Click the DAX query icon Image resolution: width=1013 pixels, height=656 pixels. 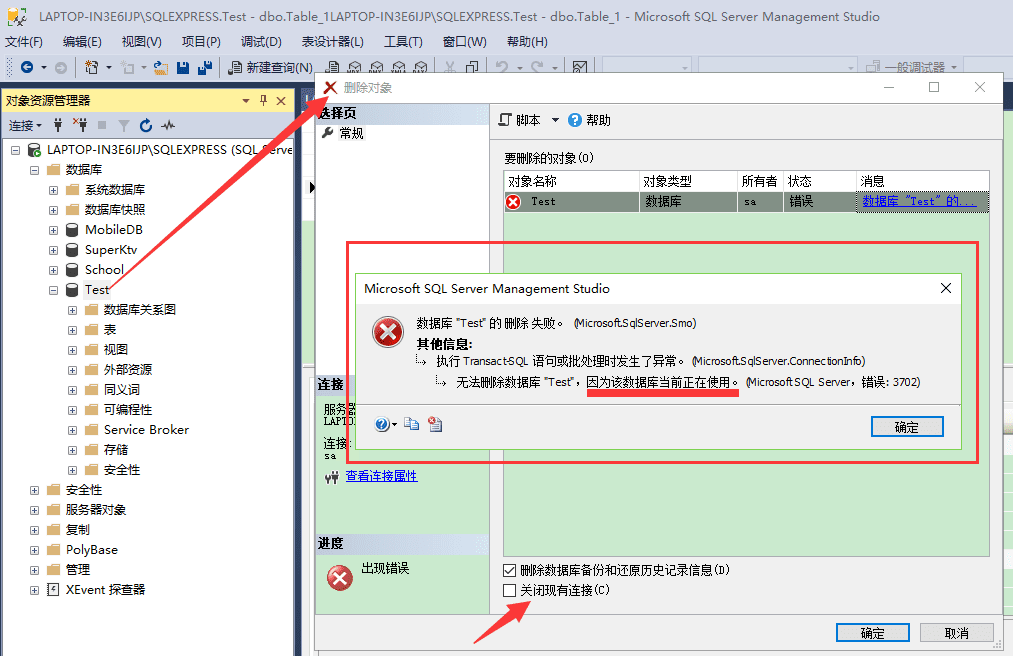point(421,67)
